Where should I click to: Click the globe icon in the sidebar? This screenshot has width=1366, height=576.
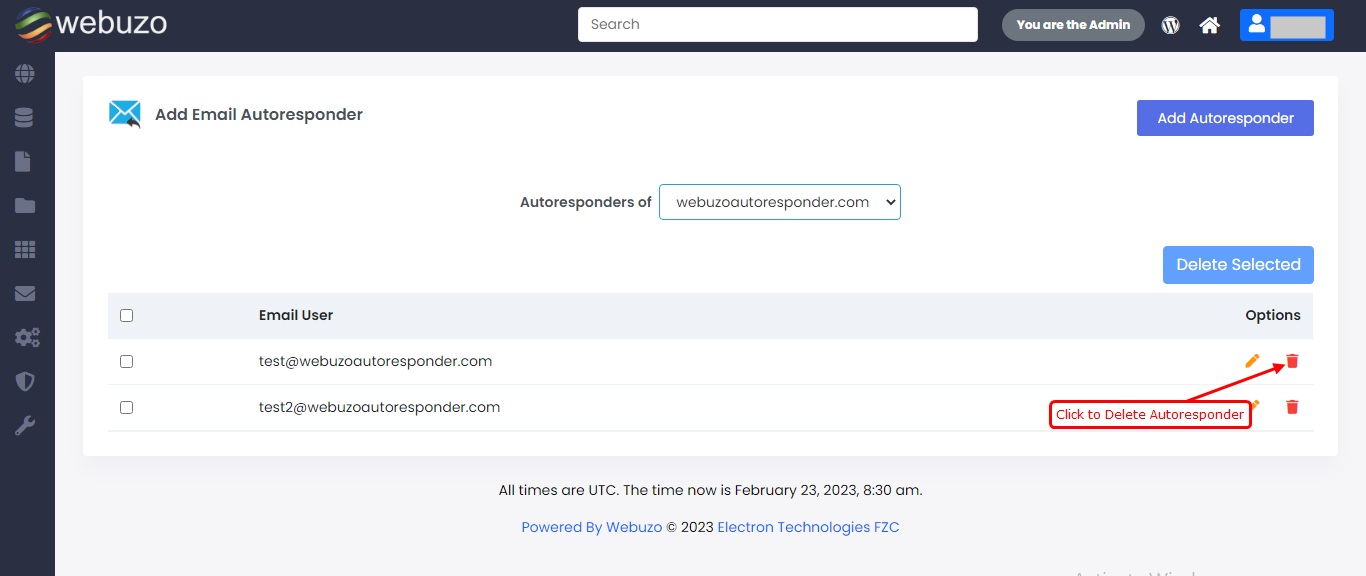coord(25,74)
